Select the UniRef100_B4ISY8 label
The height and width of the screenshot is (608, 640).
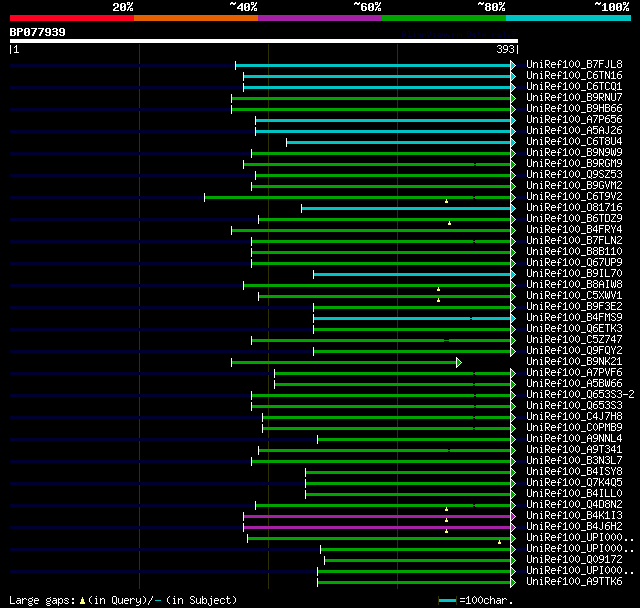[574, 472]
